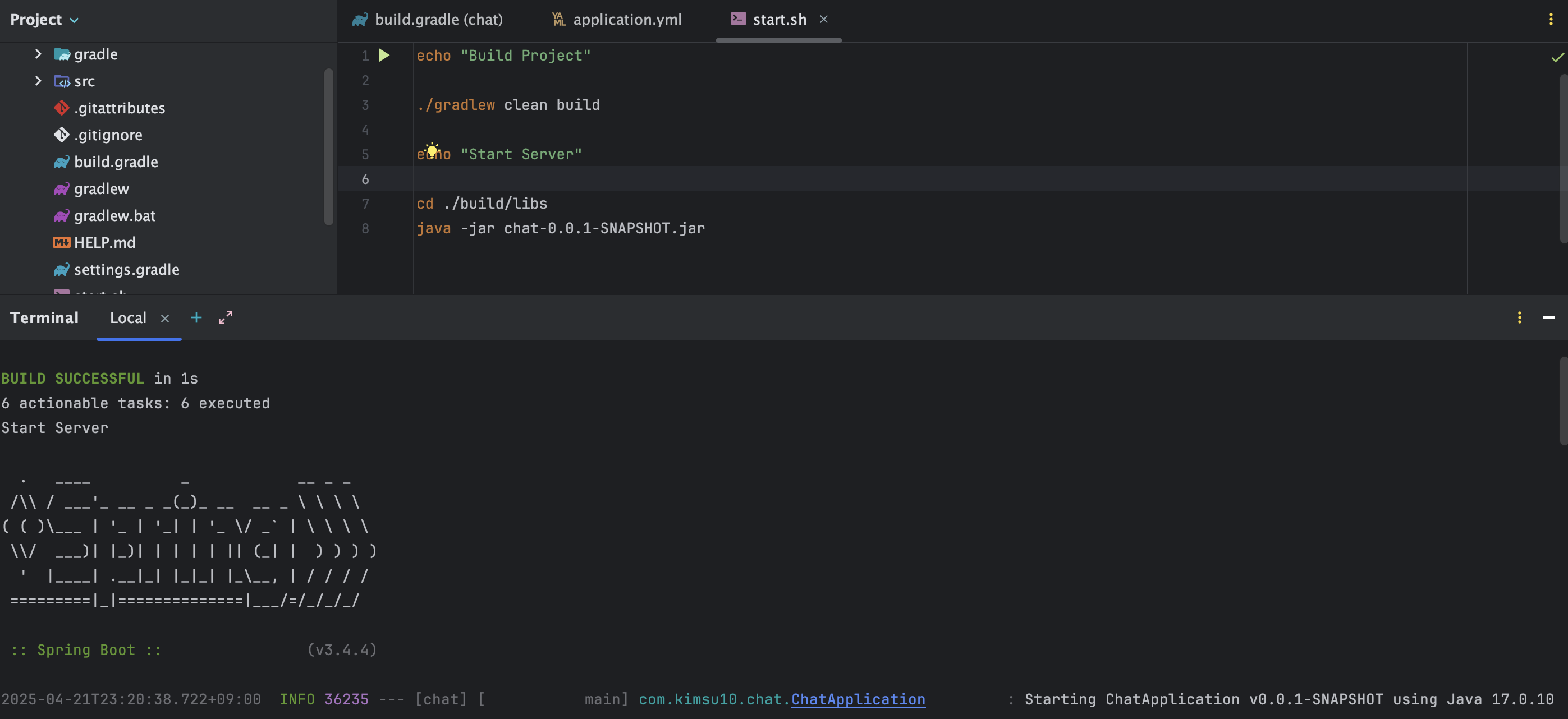Click the './gradlew clean build' code line
This screenshot has height=719, width=1568.
click(x=508, y=105)
